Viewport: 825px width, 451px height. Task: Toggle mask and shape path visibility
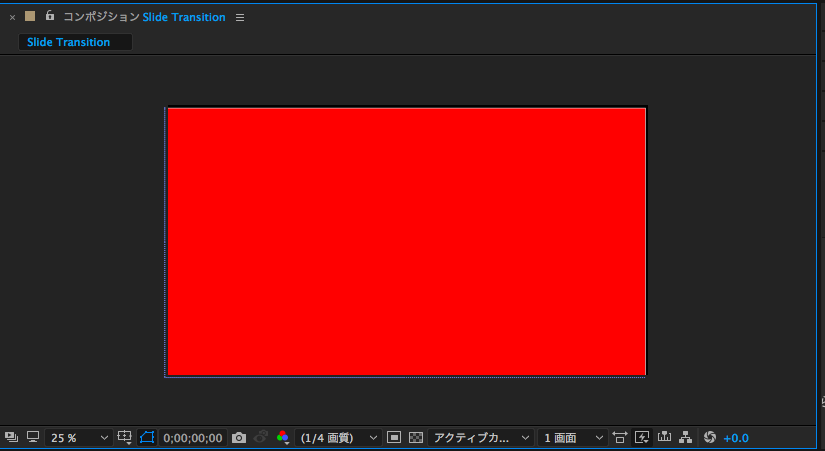[x=147, y=437]
